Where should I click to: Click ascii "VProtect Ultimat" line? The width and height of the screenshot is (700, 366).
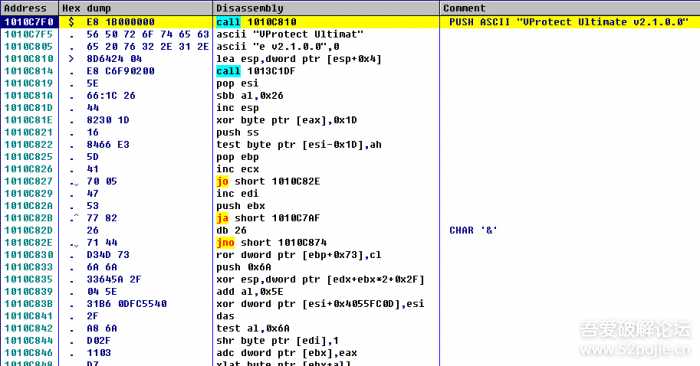coord(290,34)
